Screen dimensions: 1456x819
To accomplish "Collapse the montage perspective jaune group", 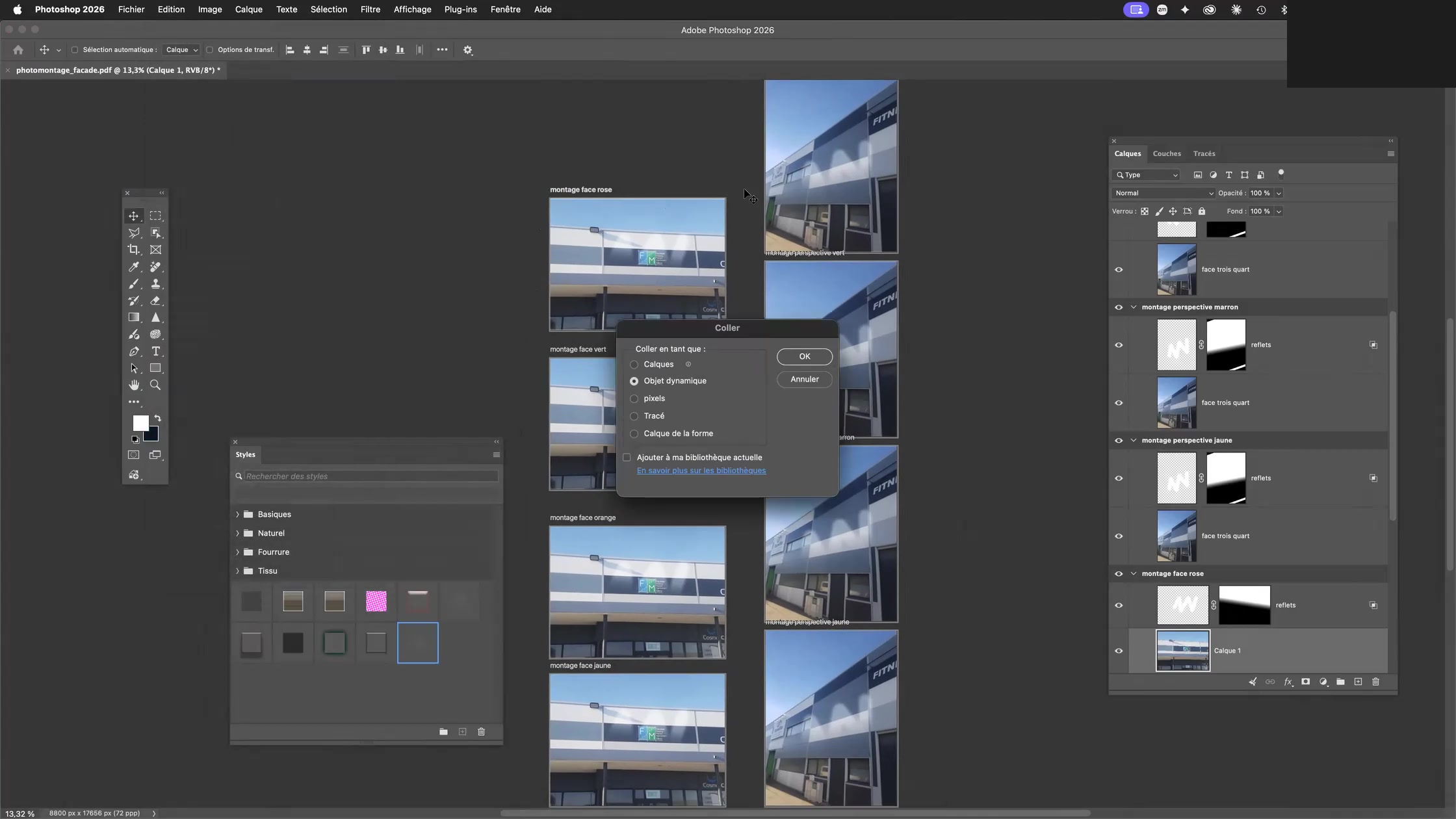I will [1134, 440].
